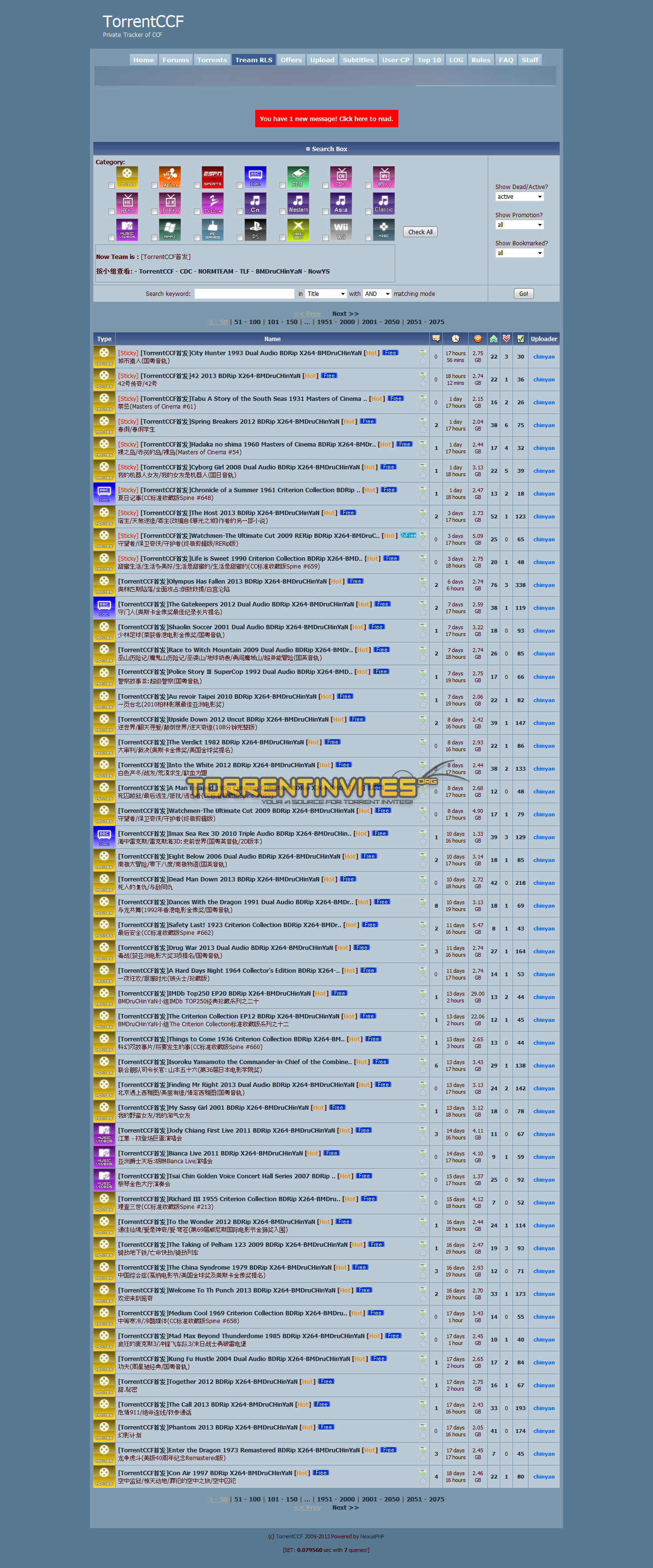Image resolution: width=653 pixels, height=1568 pixels.
Task: Open the Forums tab
Action: pyautogui.click(x=176, y=60)
